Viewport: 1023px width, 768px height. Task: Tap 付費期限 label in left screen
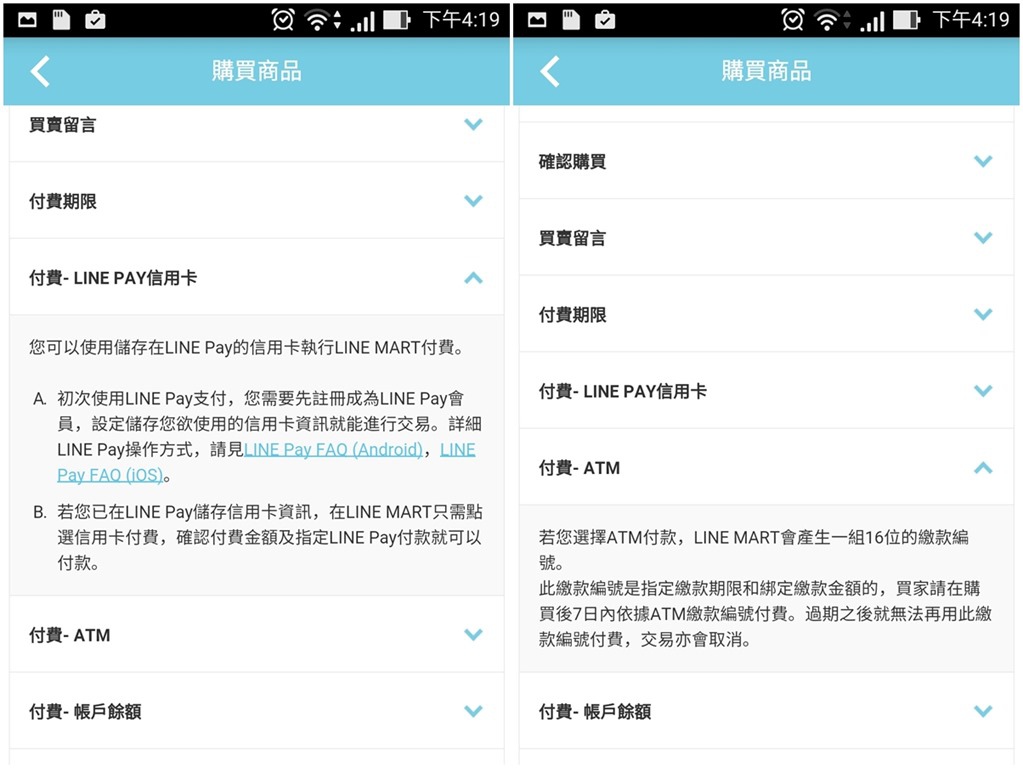click(63, 202)
